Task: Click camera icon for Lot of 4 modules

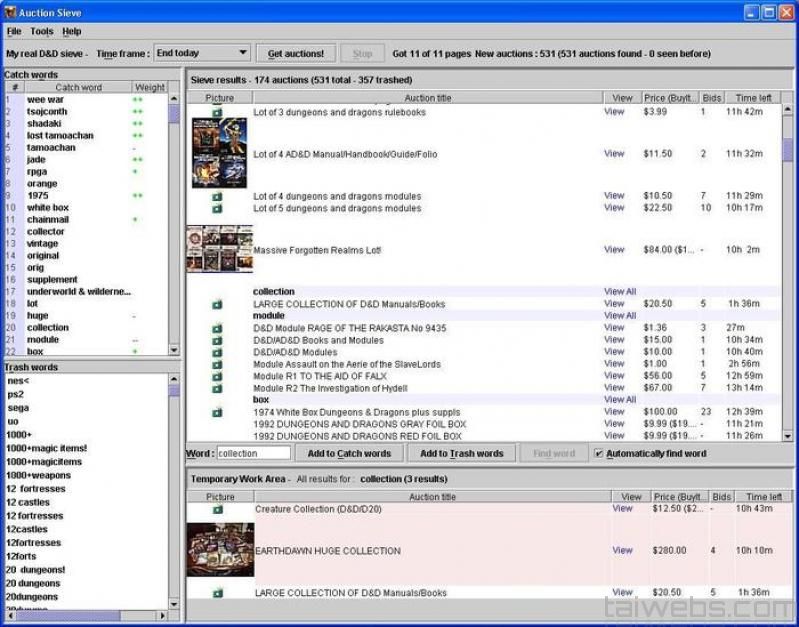Action: pos(217,197)
